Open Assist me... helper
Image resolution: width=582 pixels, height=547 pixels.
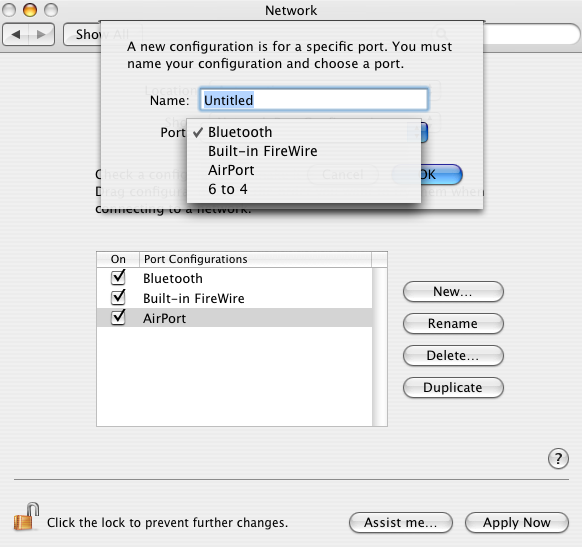[400, 523]
